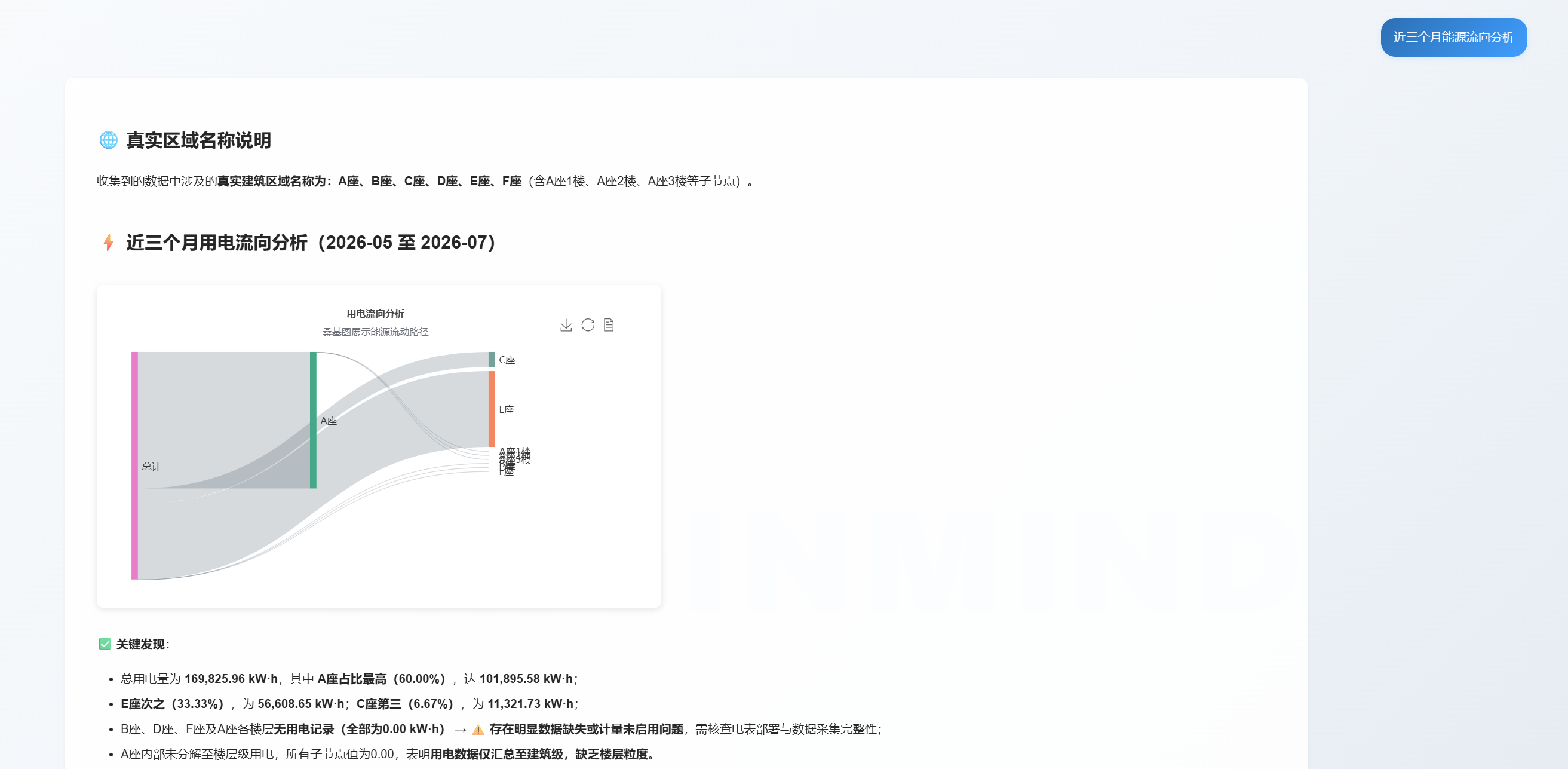The height and width of the screenshot is (769, 1568).
Task: Click the 总计 label in Sankey chart
Action: (x=151, y=467)
